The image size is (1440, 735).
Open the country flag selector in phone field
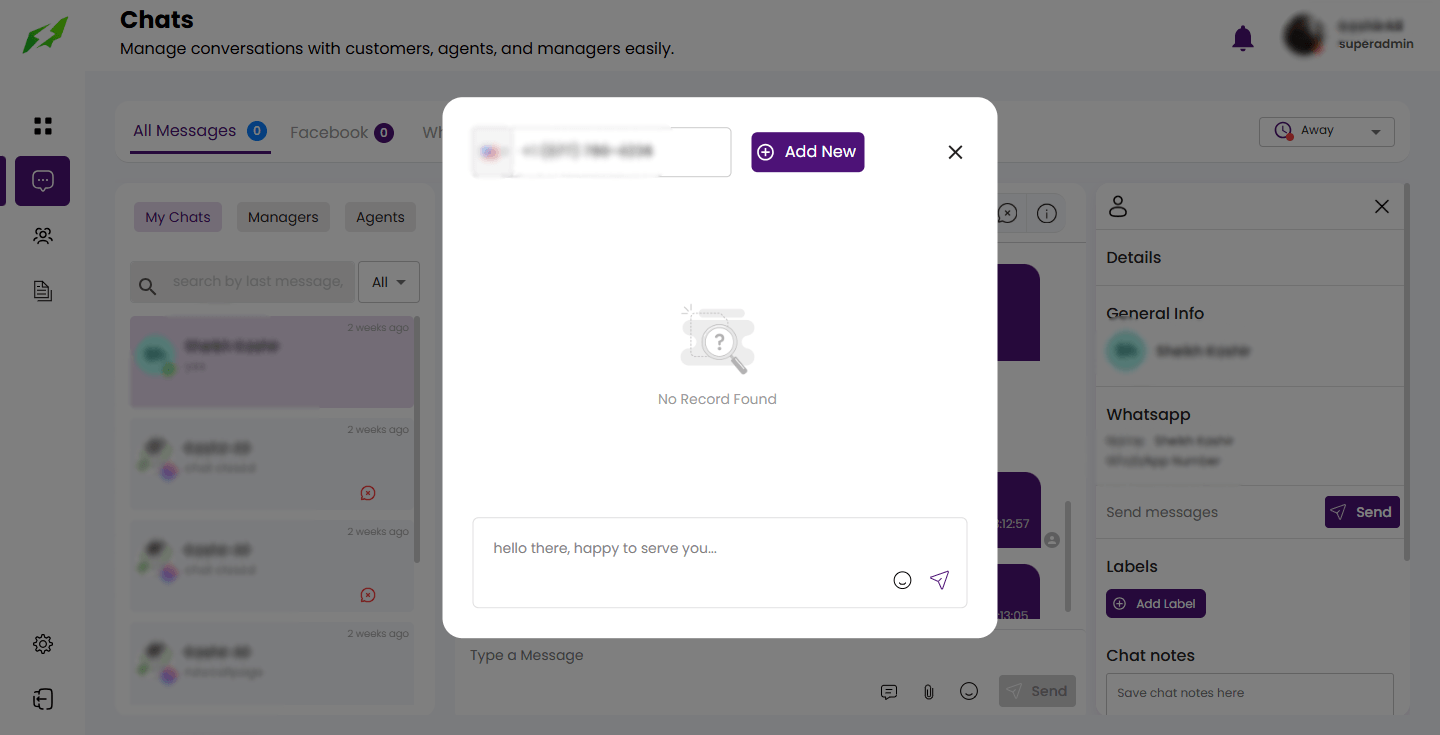click(491, 152)
